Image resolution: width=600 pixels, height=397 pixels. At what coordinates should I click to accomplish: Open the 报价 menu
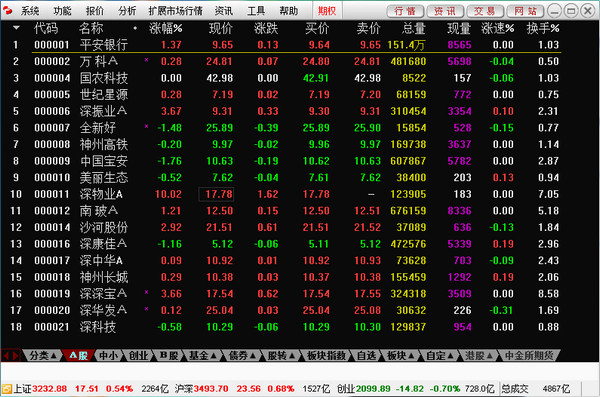click(95, 11)
